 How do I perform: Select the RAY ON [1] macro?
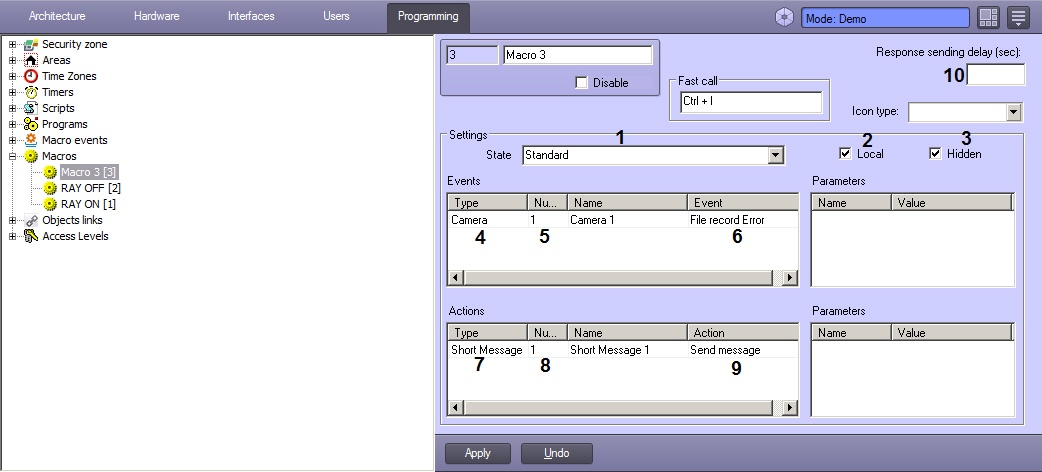coord(88,204)
